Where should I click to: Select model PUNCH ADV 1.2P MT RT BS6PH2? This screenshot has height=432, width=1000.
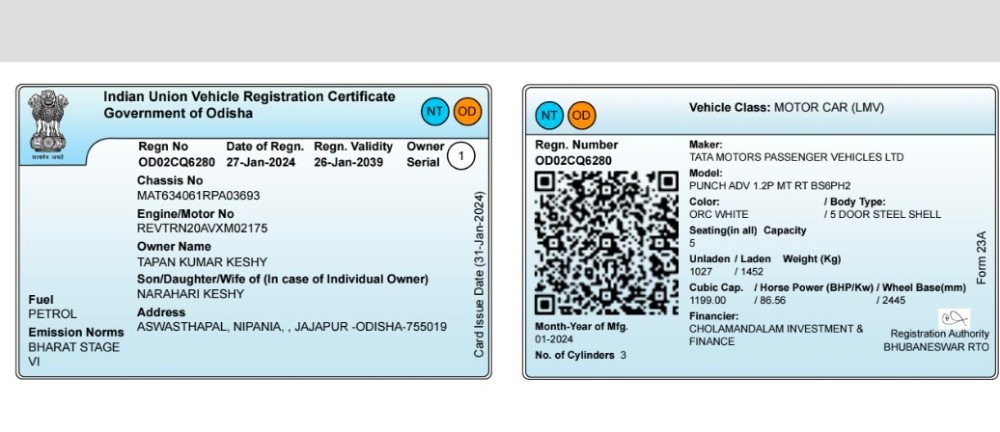coord(770,186)
